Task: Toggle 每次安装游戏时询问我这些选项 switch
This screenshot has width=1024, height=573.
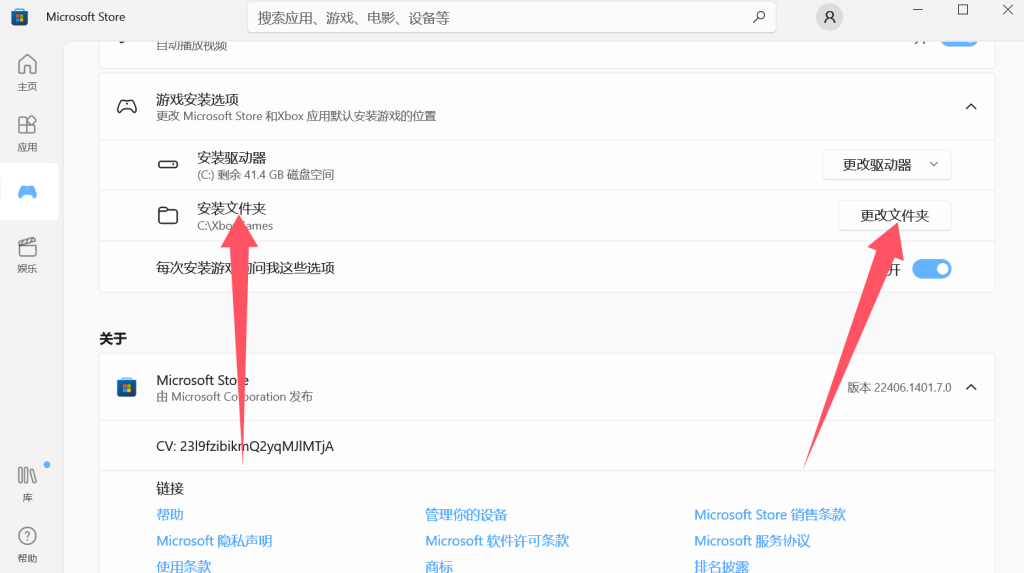Action: 932,269
